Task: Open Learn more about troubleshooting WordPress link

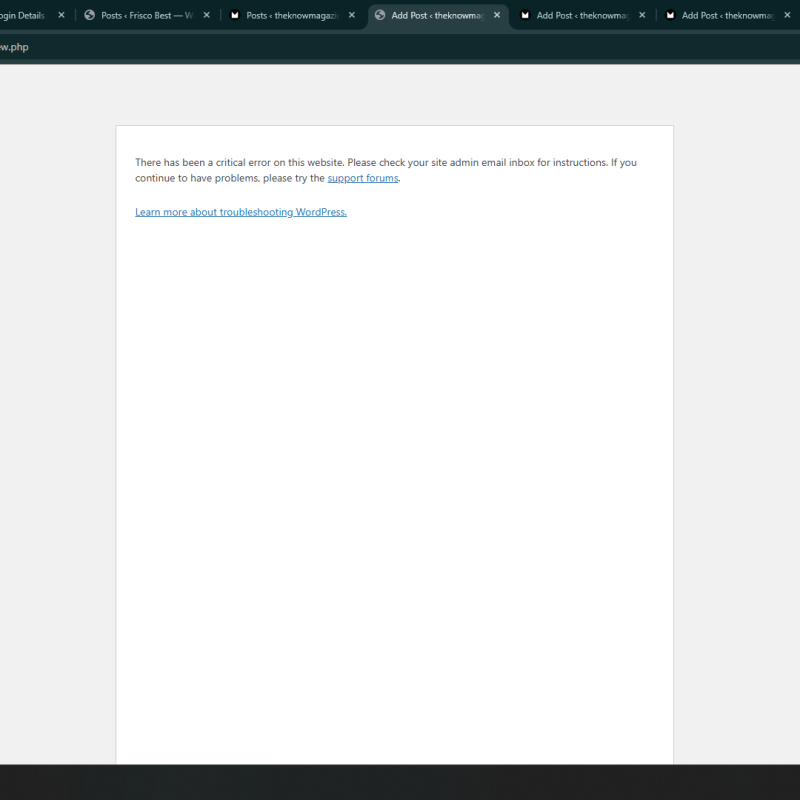Action: pyautogui.click(x=241, y=212)
